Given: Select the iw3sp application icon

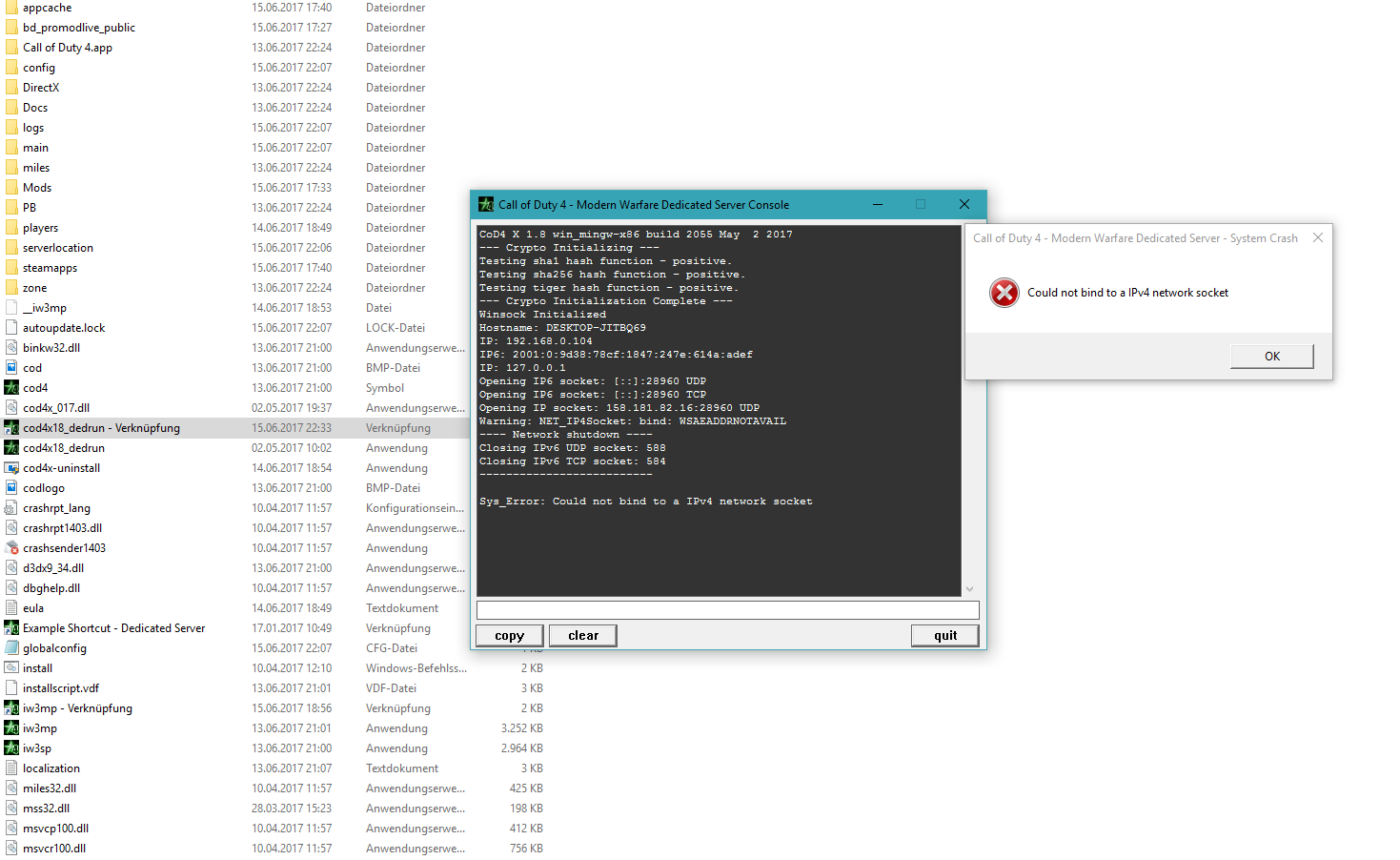Looking at the screenshot, I should [x=11, y=748].
